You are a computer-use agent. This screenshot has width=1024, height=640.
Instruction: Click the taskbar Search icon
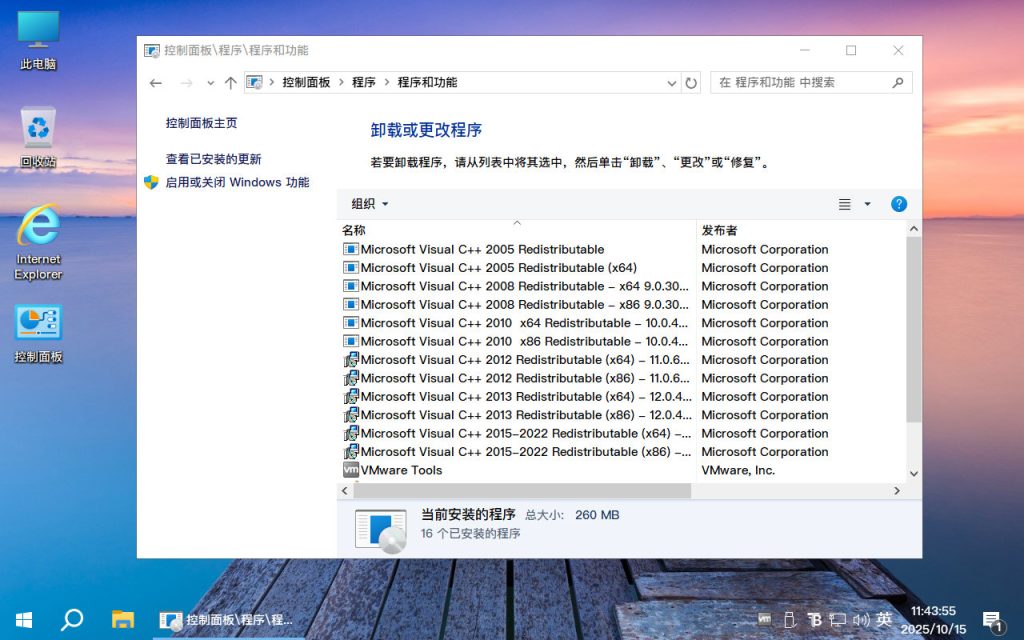point(70,620)
